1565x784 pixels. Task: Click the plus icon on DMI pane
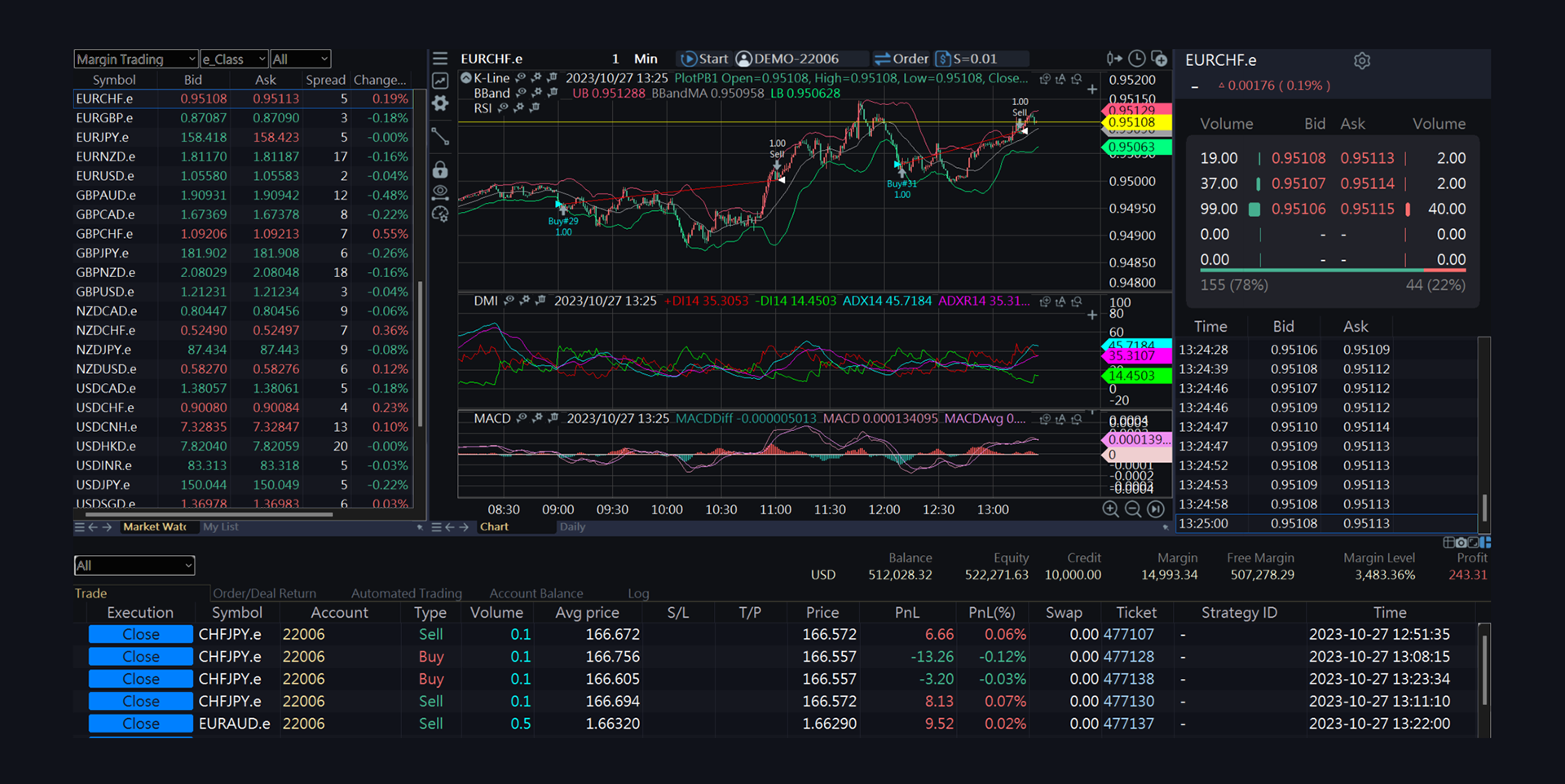1092,315
